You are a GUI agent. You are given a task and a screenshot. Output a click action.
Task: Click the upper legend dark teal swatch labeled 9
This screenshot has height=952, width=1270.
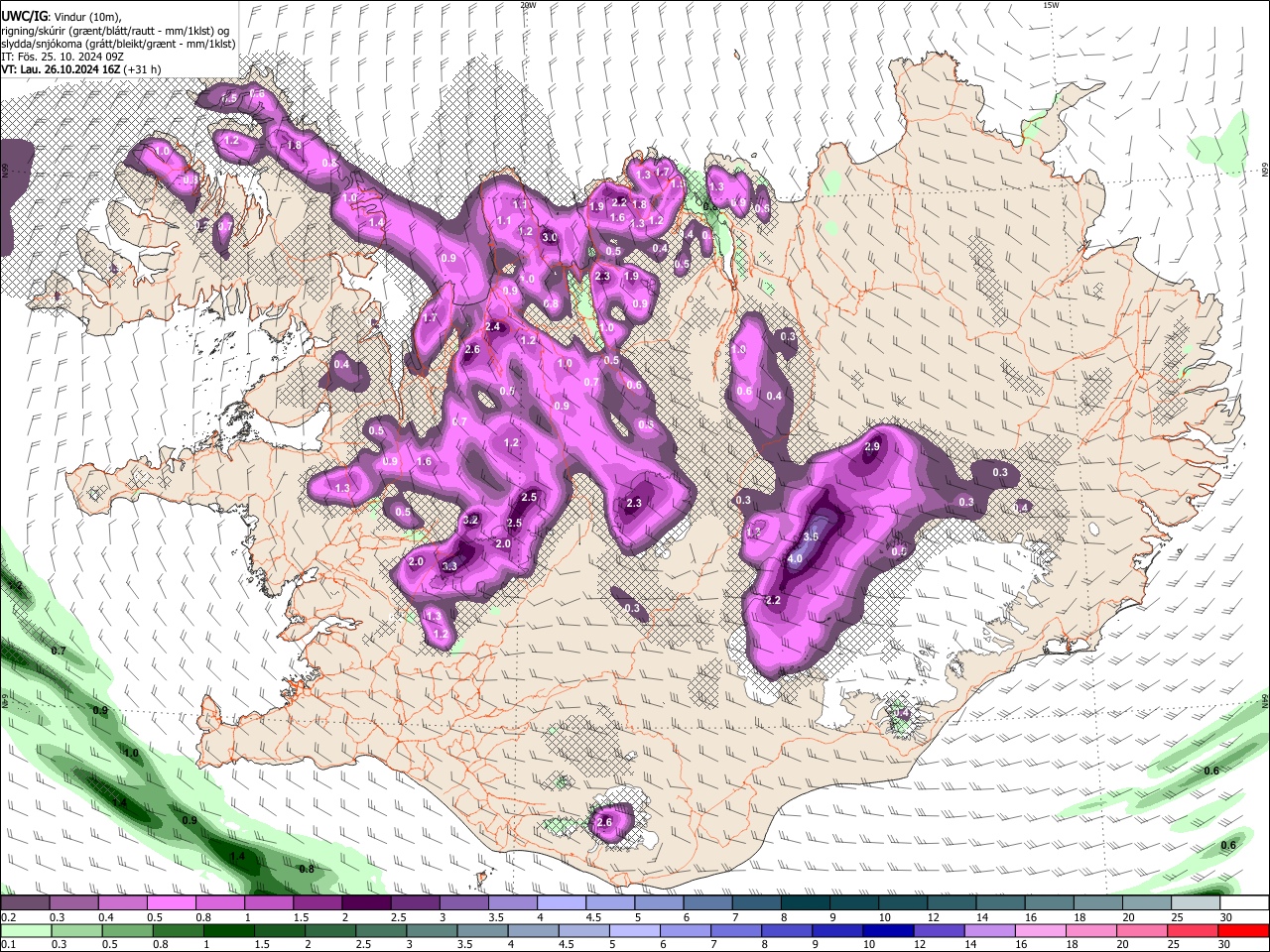tap(854, 903)
